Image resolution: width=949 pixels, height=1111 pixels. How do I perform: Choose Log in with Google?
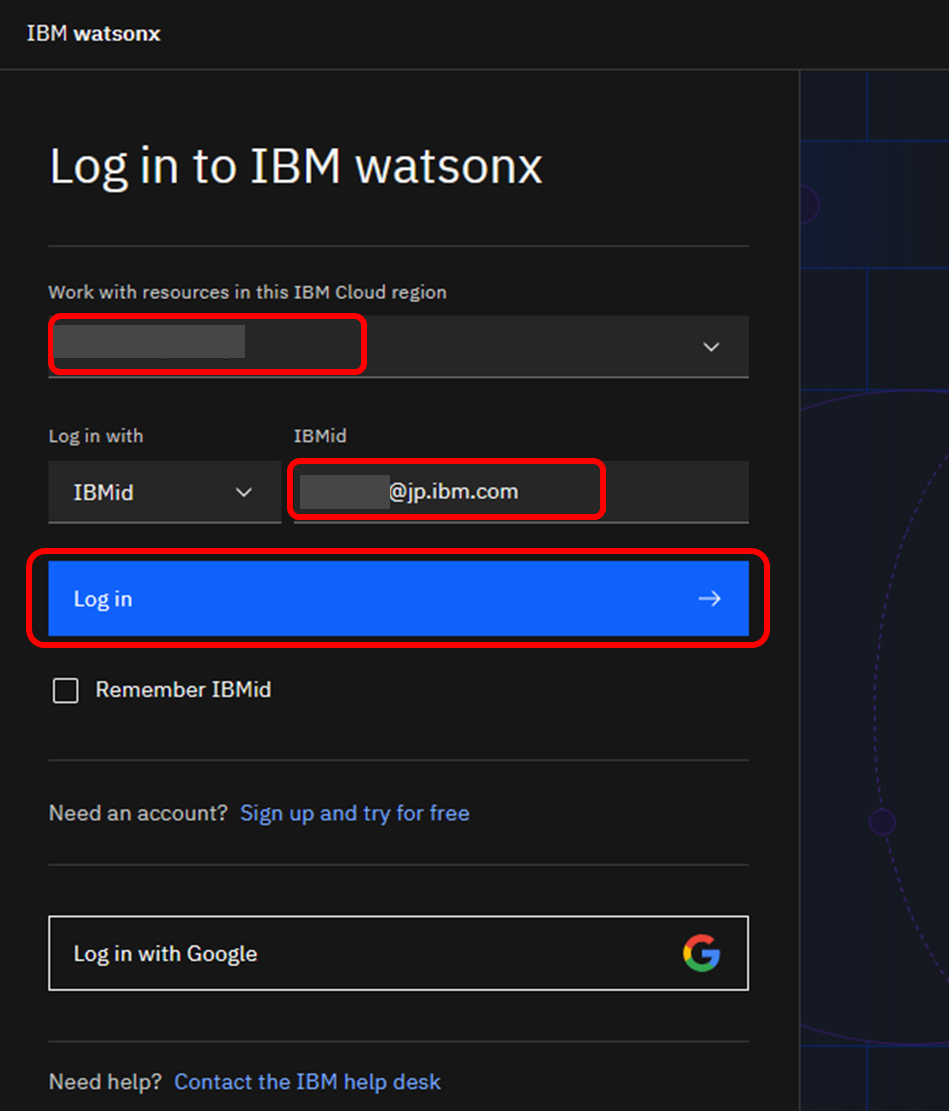point(398,954)
